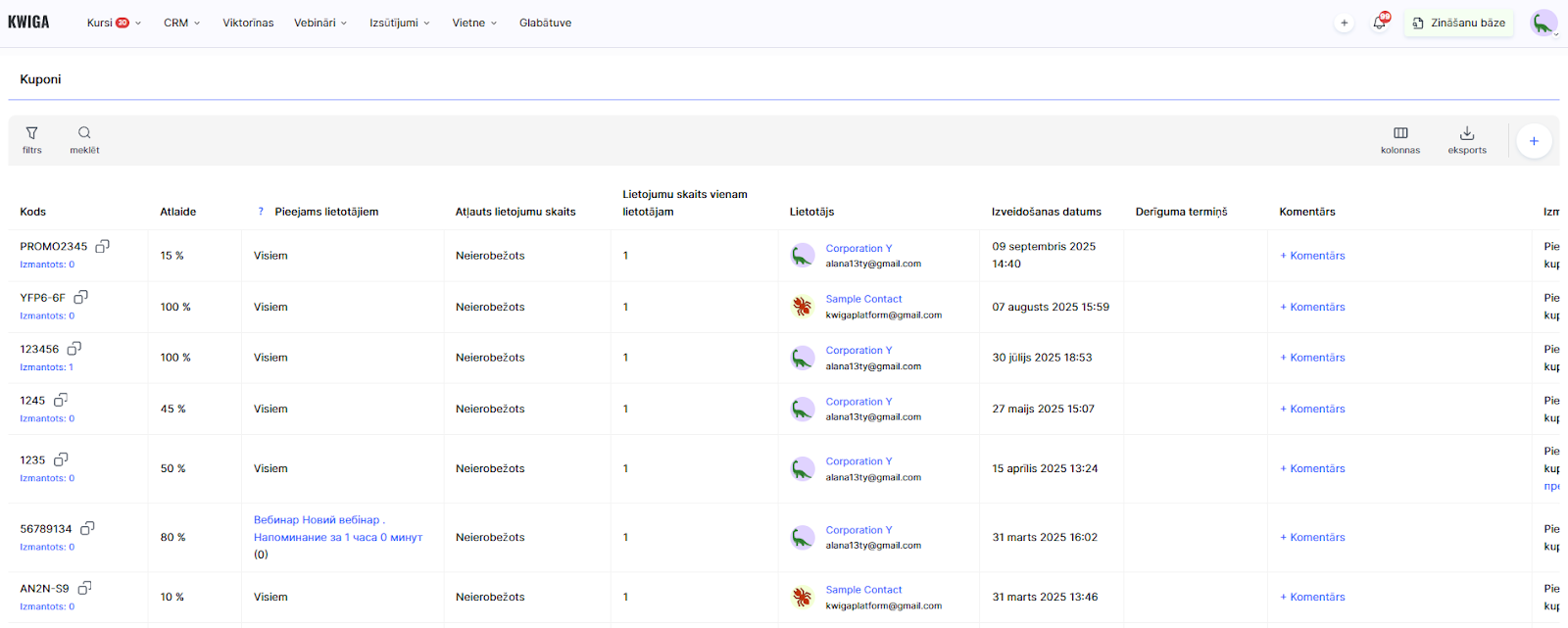Copy the PROMO2345 coupon code
Viewport: 1568px width, 628px height.
pyautogui.click(x=102, y=247)
